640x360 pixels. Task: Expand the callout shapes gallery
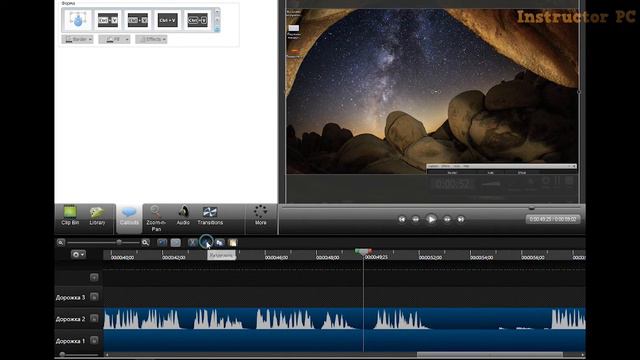point(217,29)
